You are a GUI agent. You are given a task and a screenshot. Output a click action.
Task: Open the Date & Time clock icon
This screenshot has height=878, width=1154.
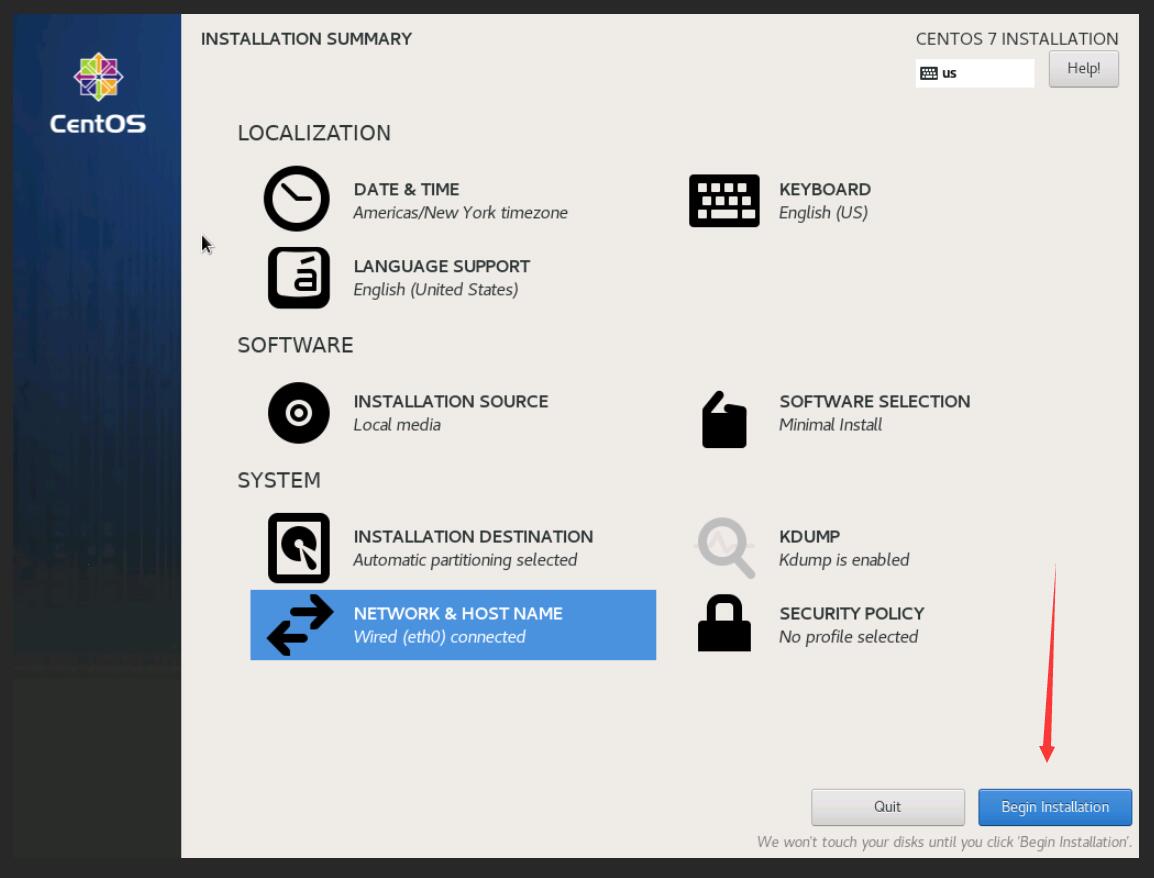click(x=297, y=199)
